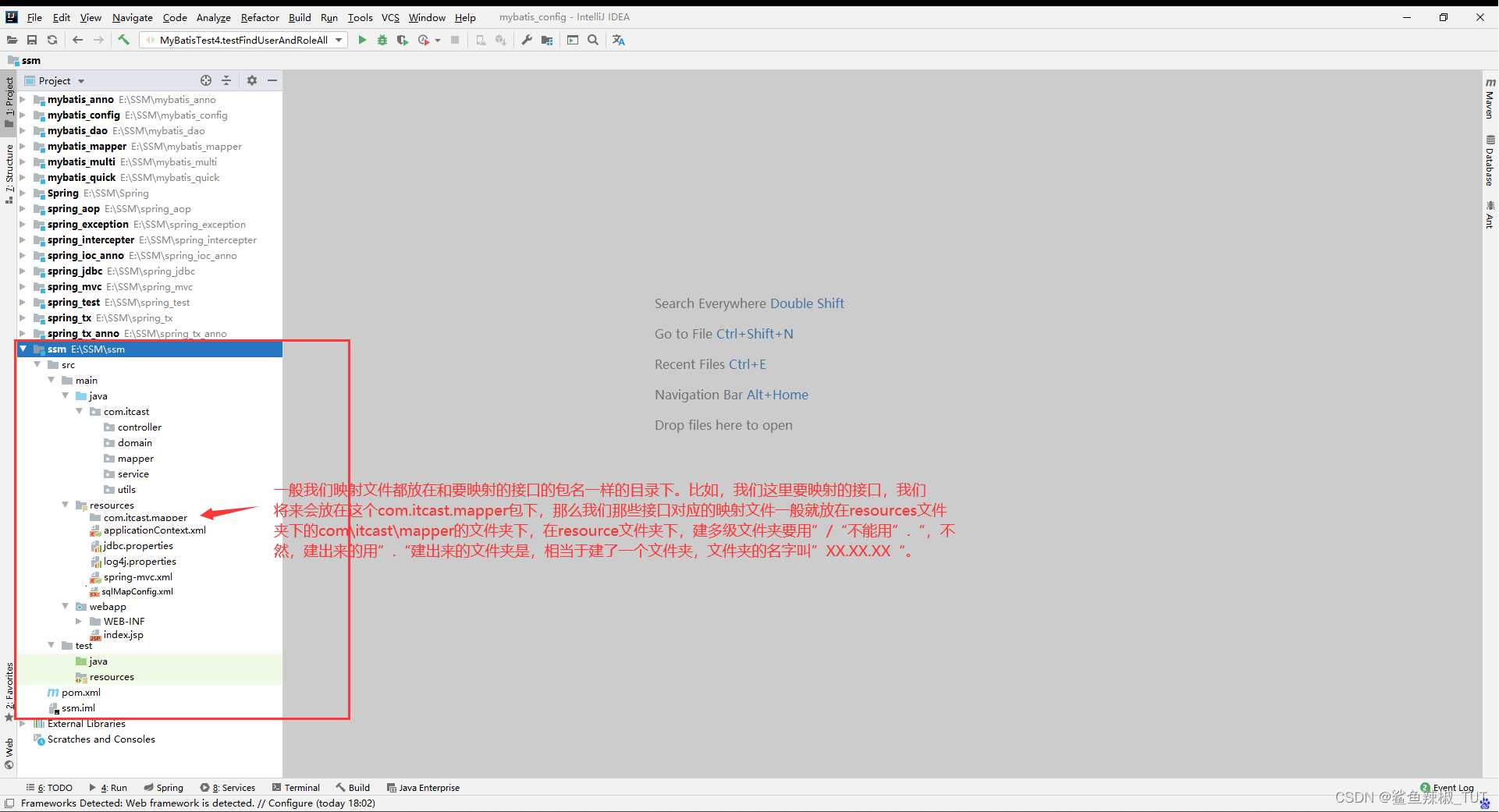Open Project Structure toolbar icon
Viewport: 1499px width, 812px height.
547,40
